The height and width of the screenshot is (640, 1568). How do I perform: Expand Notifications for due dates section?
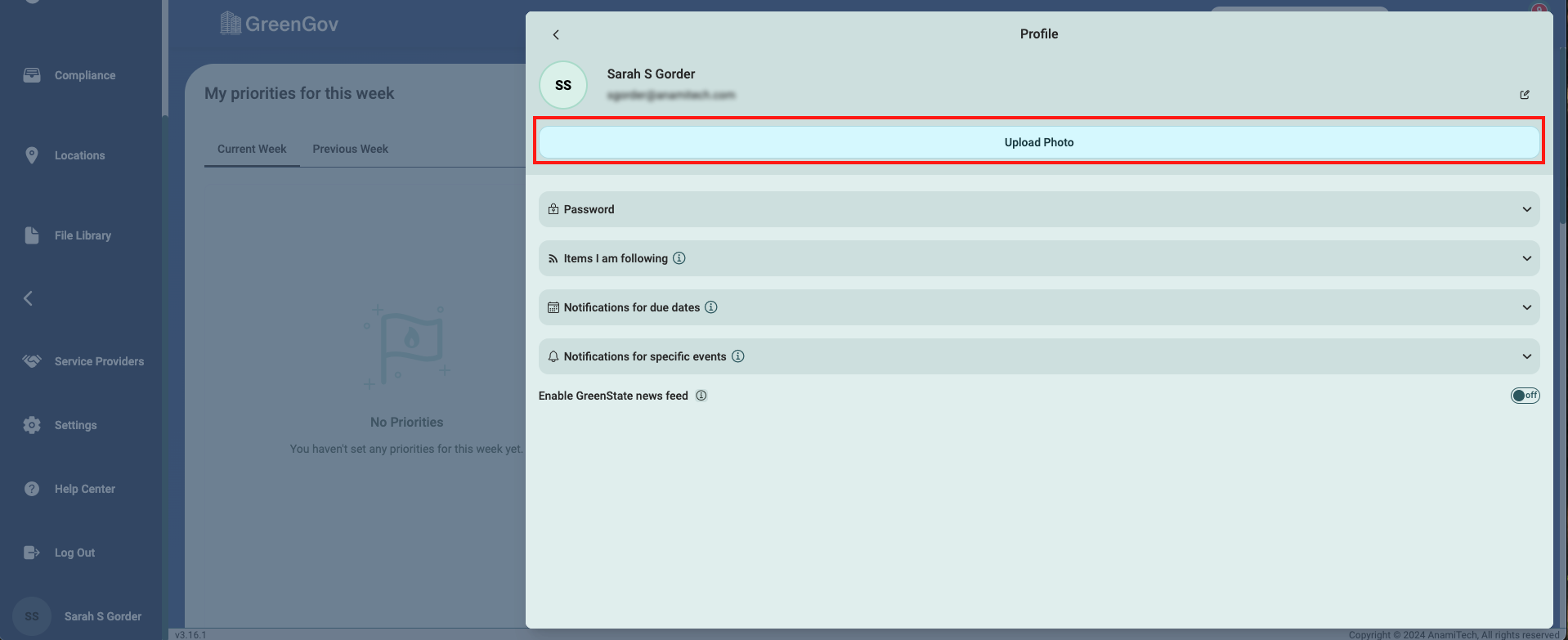[x=1038, y=307]
